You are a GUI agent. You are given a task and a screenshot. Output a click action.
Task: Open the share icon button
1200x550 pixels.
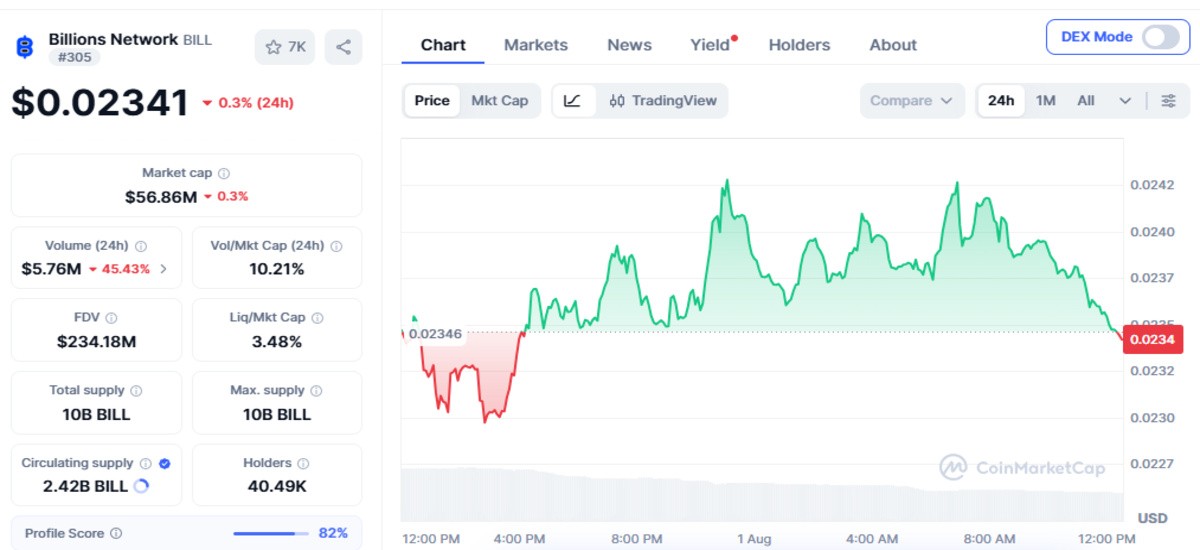pyautogui.click(x=343, y=46)
